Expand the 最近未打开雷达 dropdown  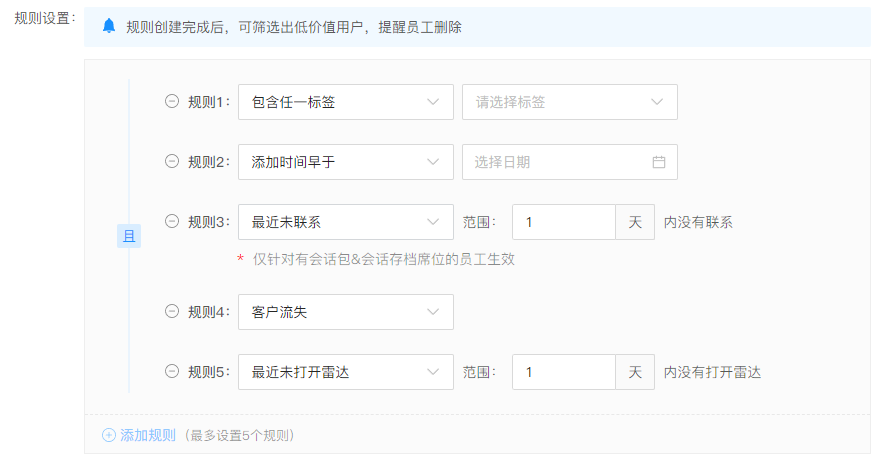(x=345, y=372)
